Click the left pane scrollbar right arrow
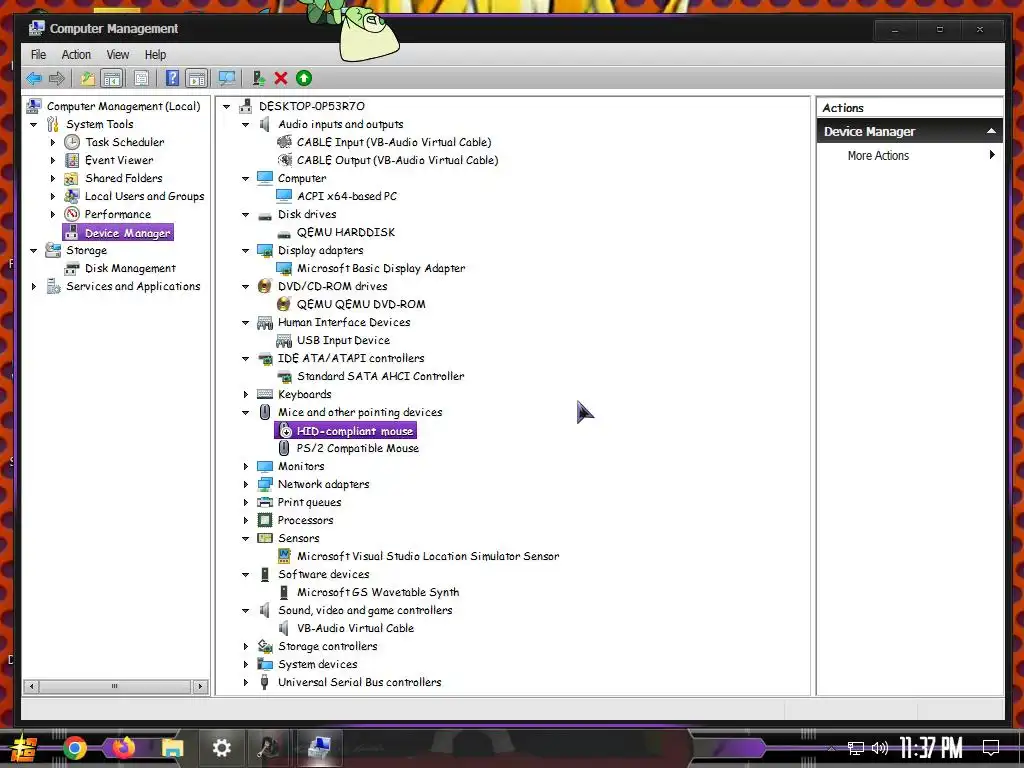Screen dimensions: 1024x768 click(x=200, y=686)
